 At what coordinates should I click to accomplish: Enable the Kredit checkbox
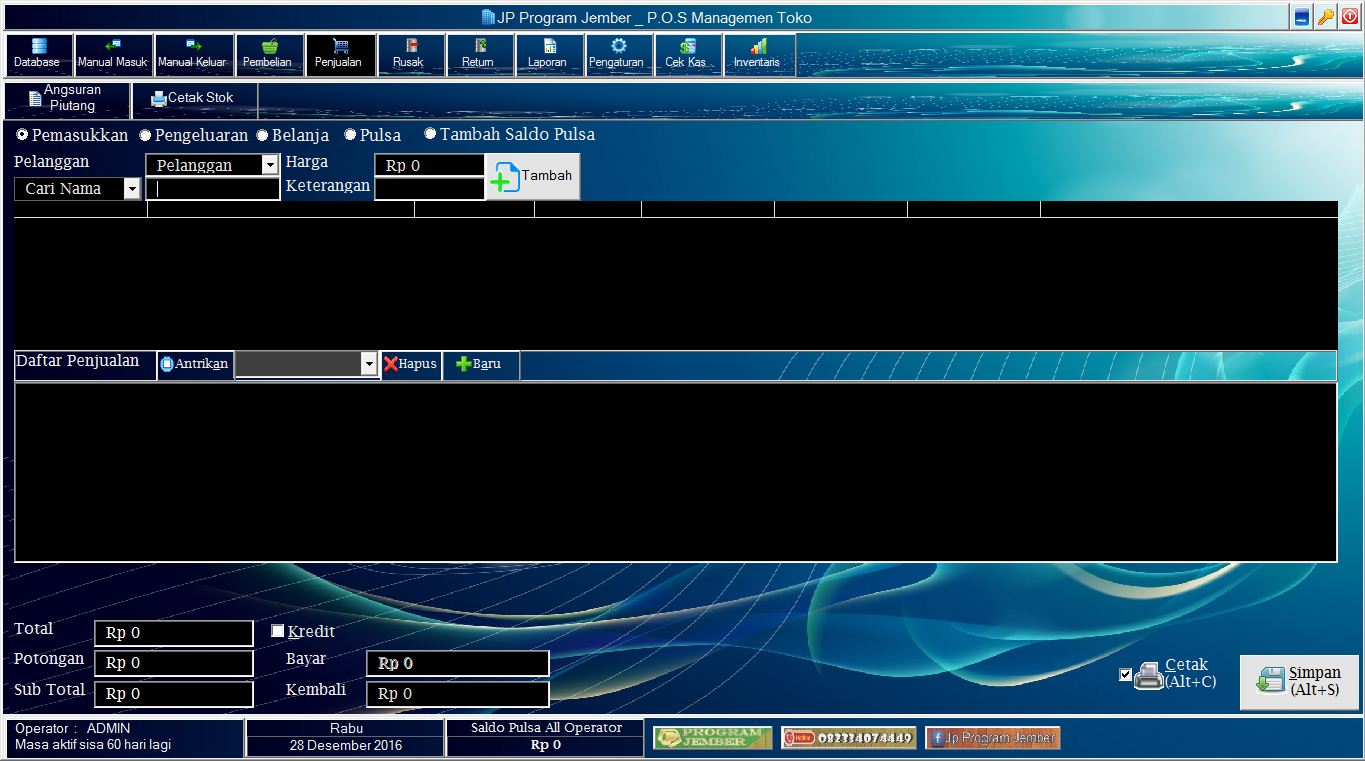(277, 630)
